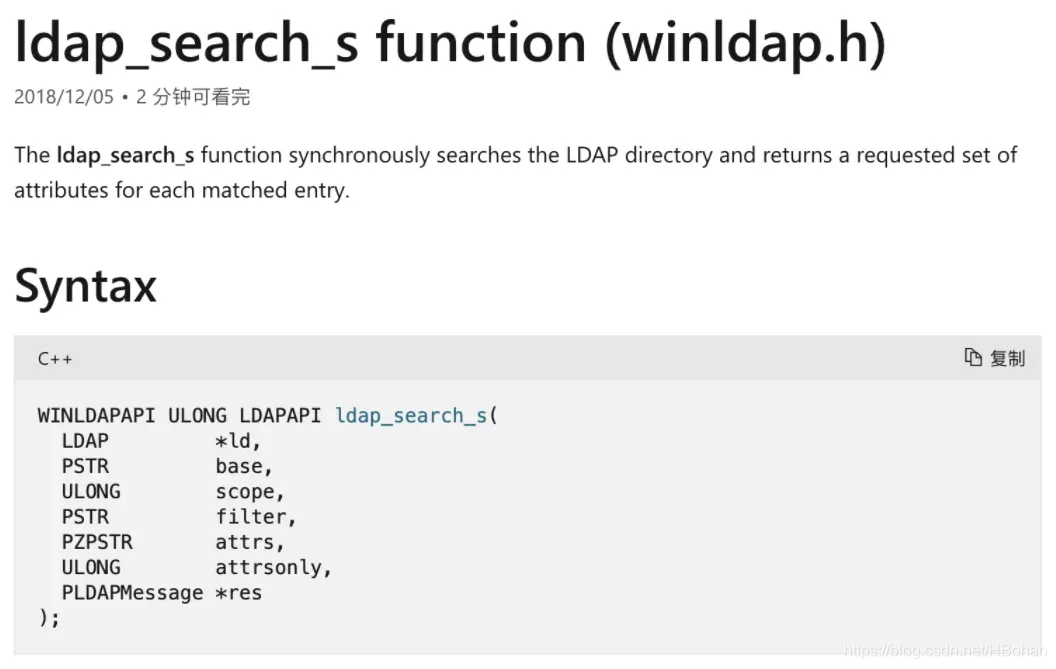Click the WINLDAPAPI keyword in code
Viewport: 1056px width, 669px height.
point(96,416)
